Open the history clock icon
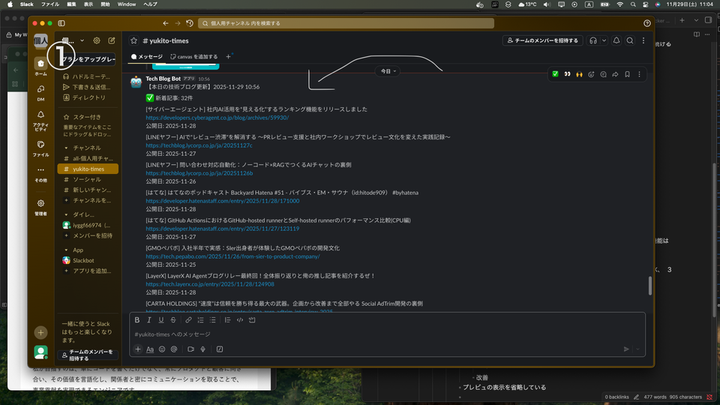 coord(190,23)
